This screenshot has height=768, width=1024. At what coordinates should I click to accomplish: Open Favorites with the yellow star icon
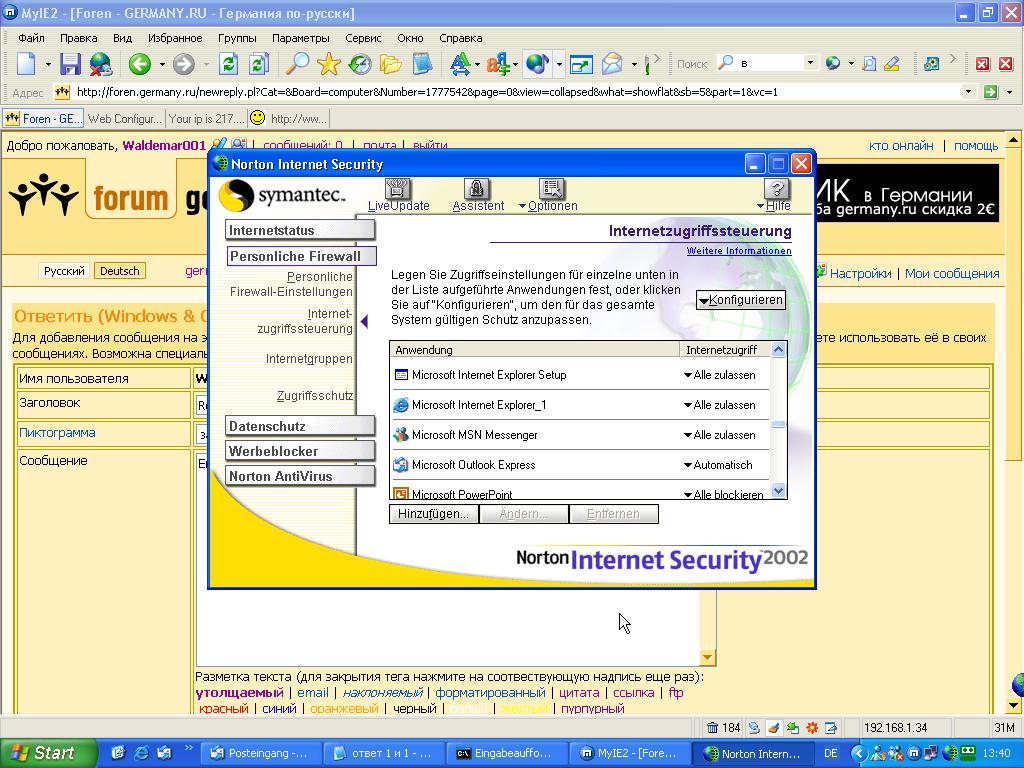(x=328, y=64)
